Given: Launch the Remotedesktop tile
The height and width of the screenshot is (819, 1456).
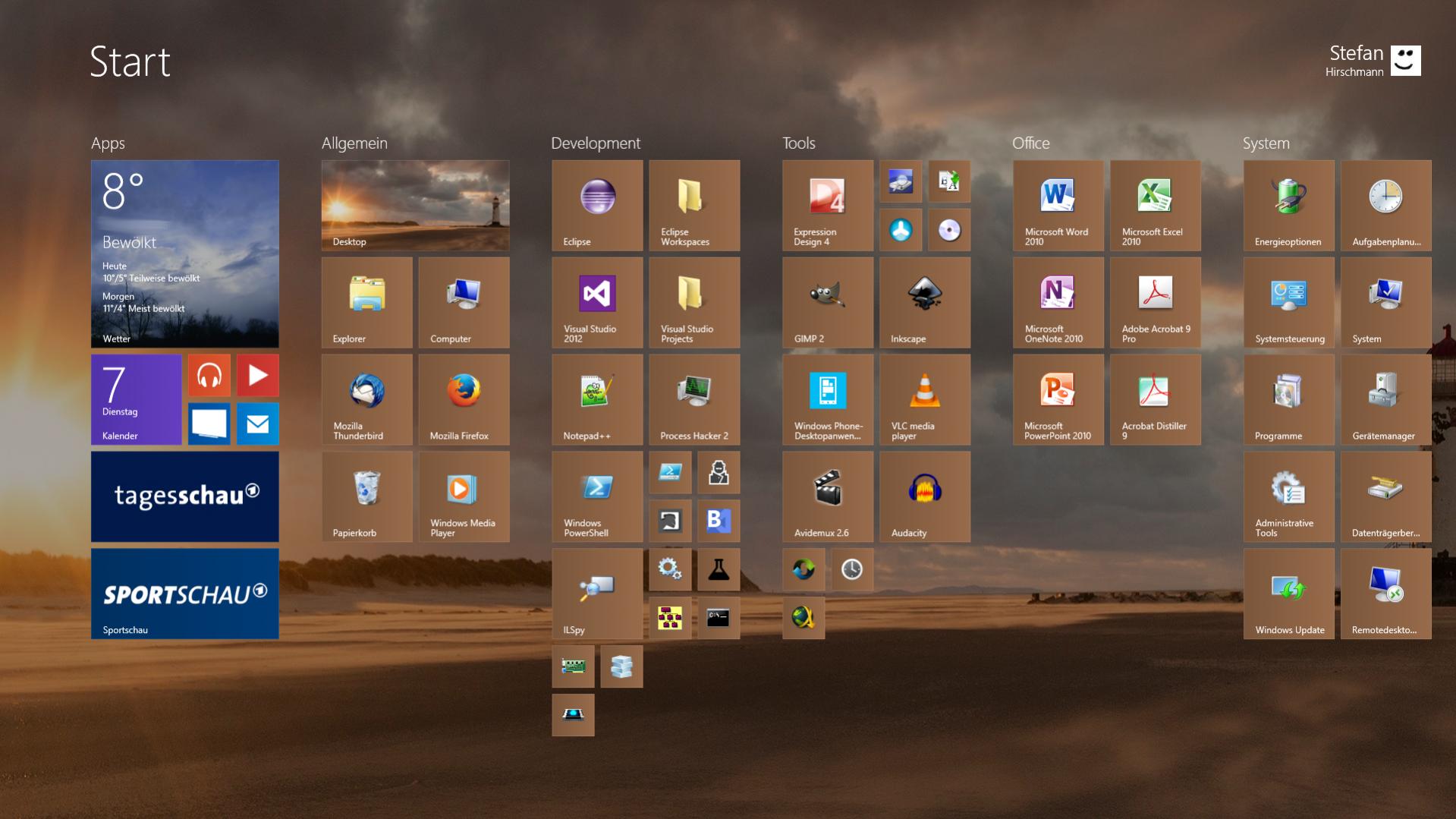Looking at the screenshot, I should pyautogui.click(x=1387, y=594).
